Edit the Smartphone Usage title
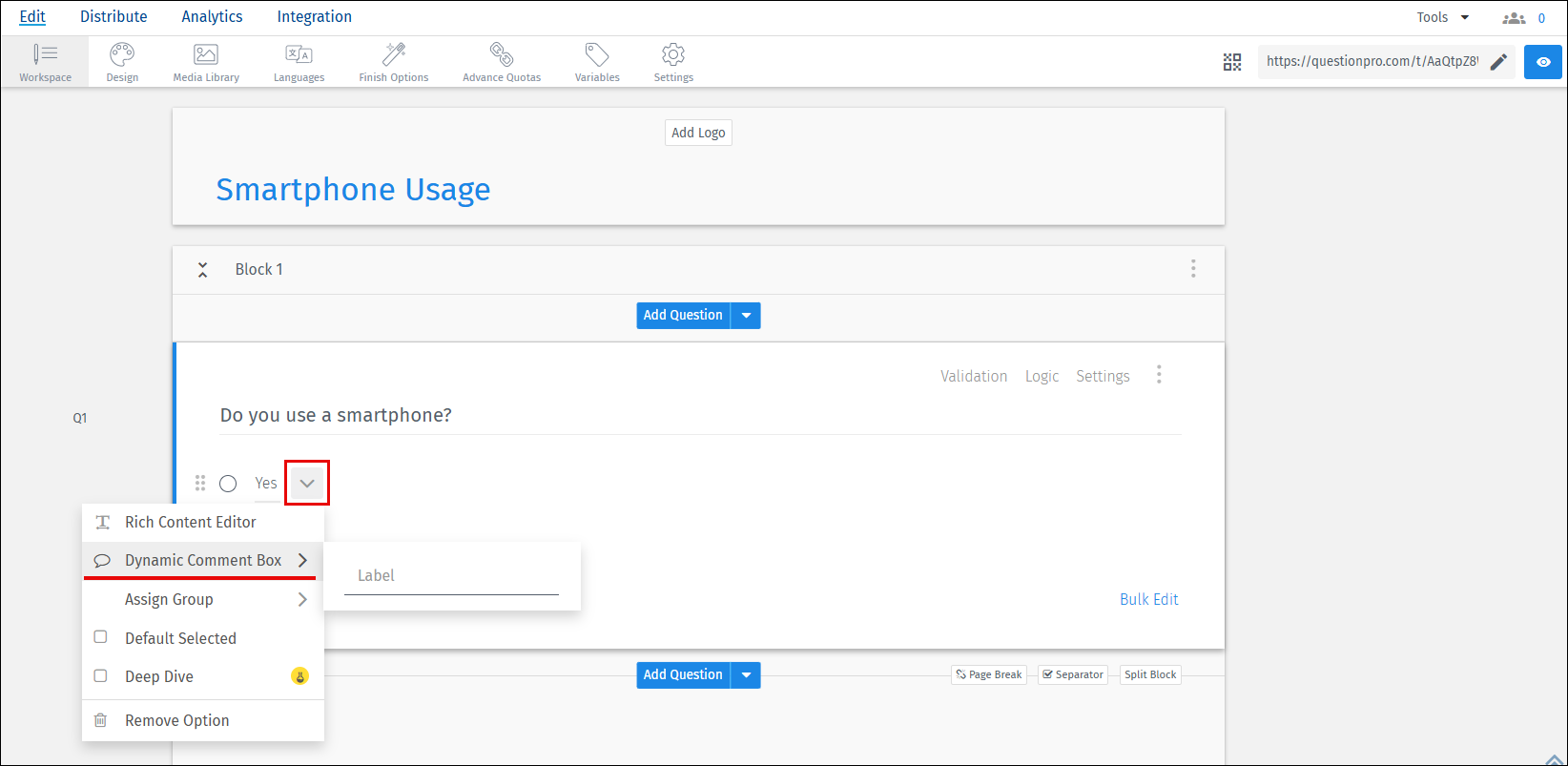Image resolution: width=1568 pixels, height=766 pixels. (x=353, y=190)
